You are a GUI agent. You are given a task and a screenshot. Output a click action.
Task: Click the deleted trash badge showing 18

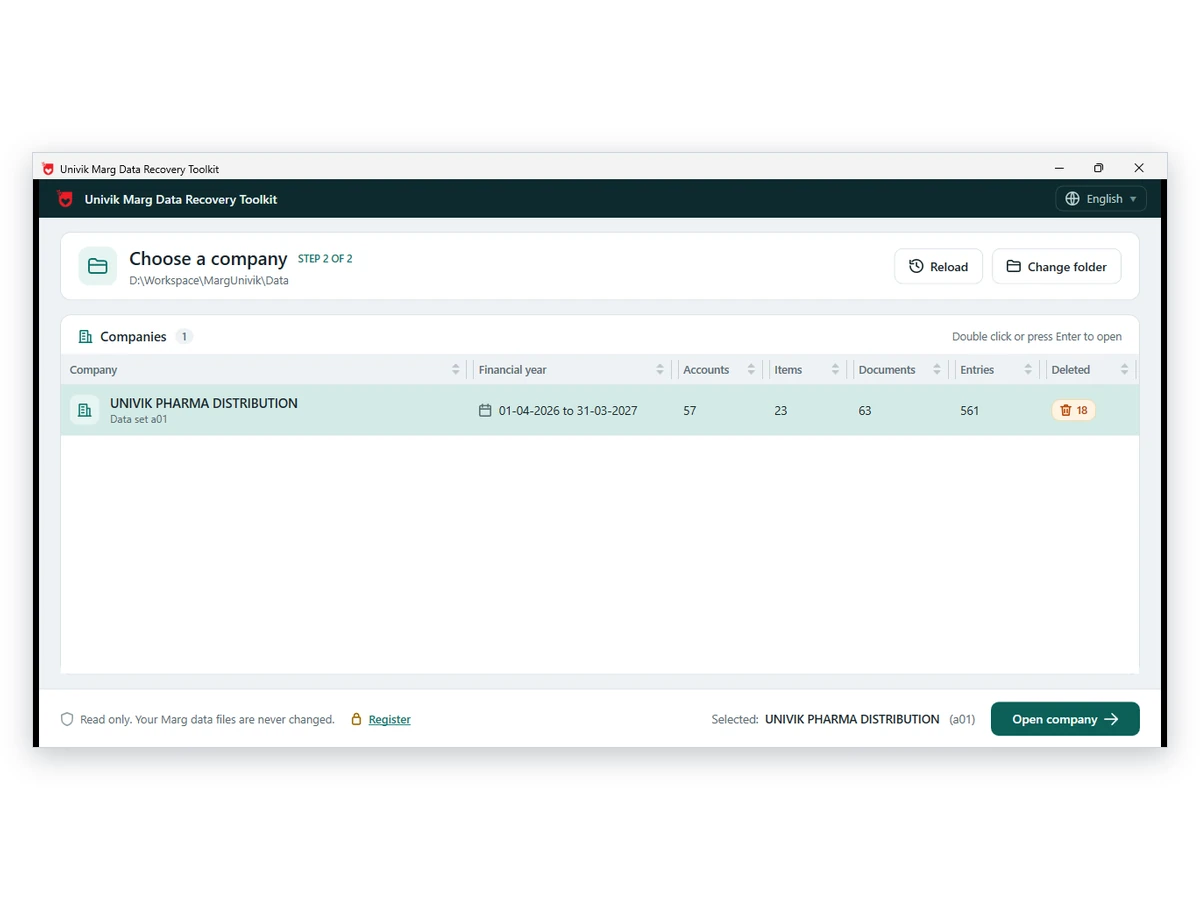pyautogui.click(x=1073, y=410)
